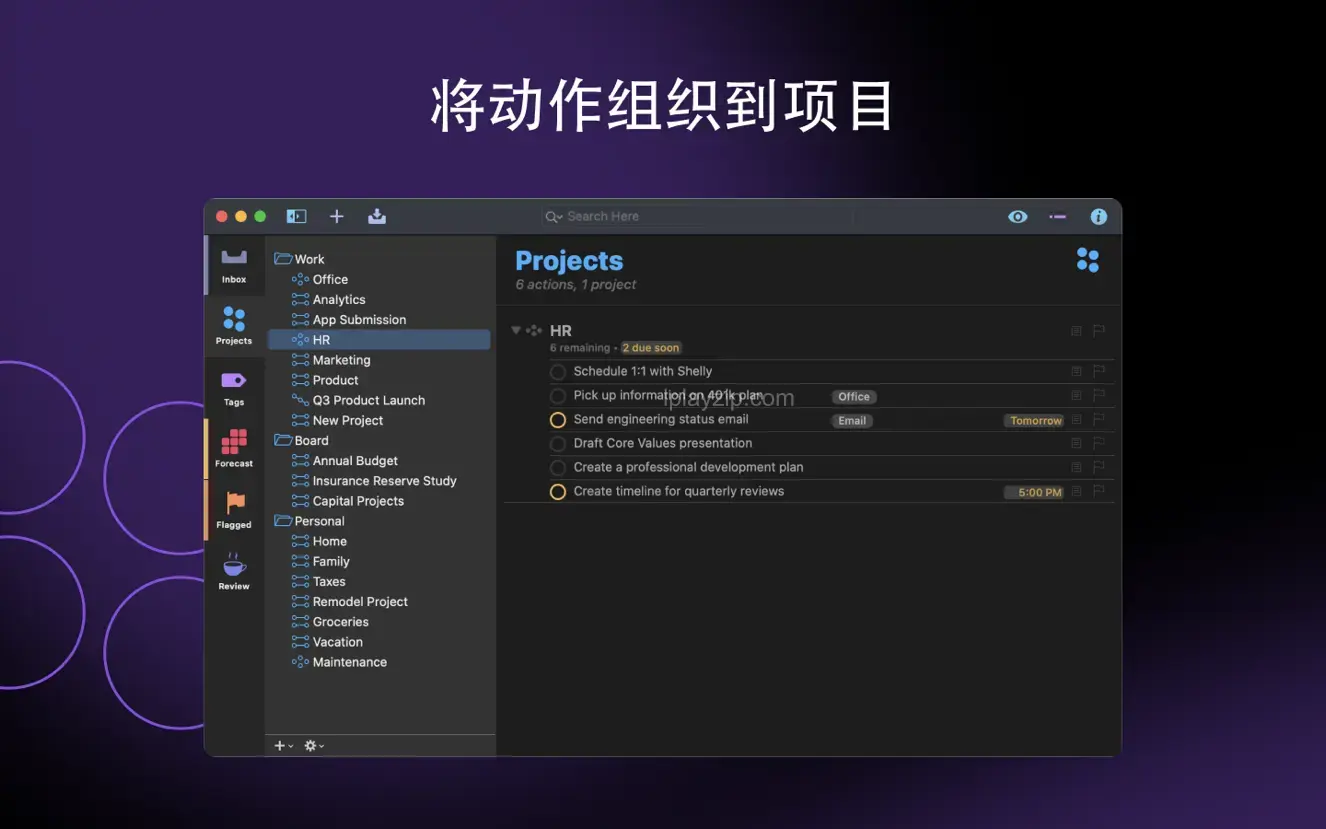
Task: Complete Schedule 1:1 with Shelly
Action: click(558, 372)
